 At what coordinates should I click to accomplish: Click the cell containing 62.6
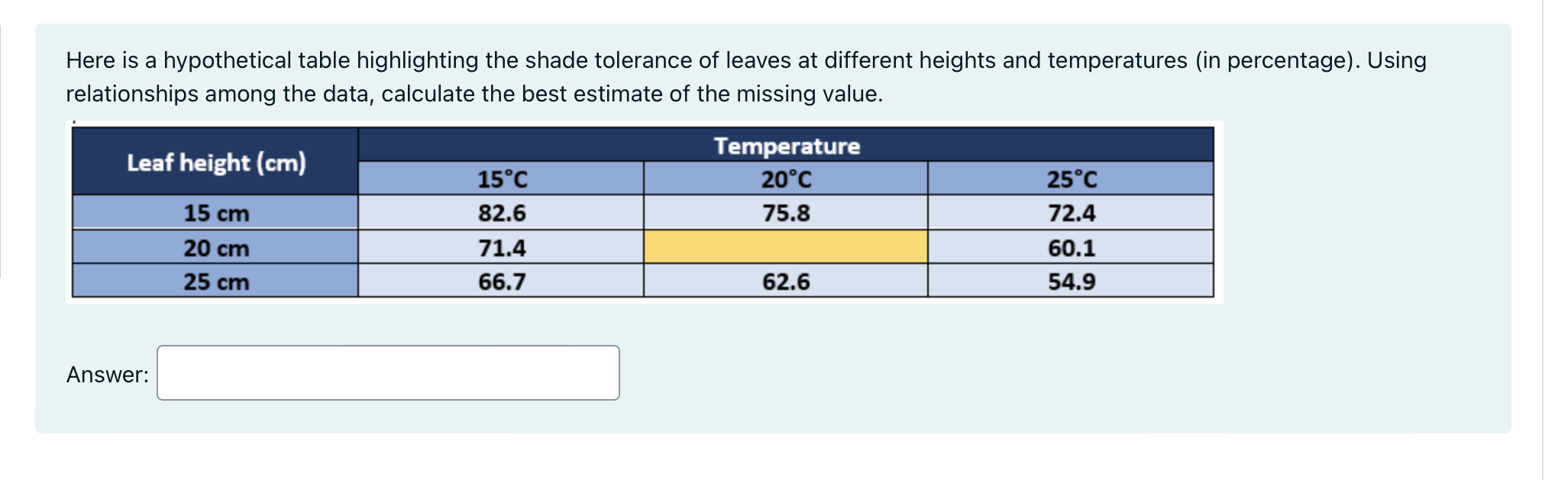coord(784,281)
